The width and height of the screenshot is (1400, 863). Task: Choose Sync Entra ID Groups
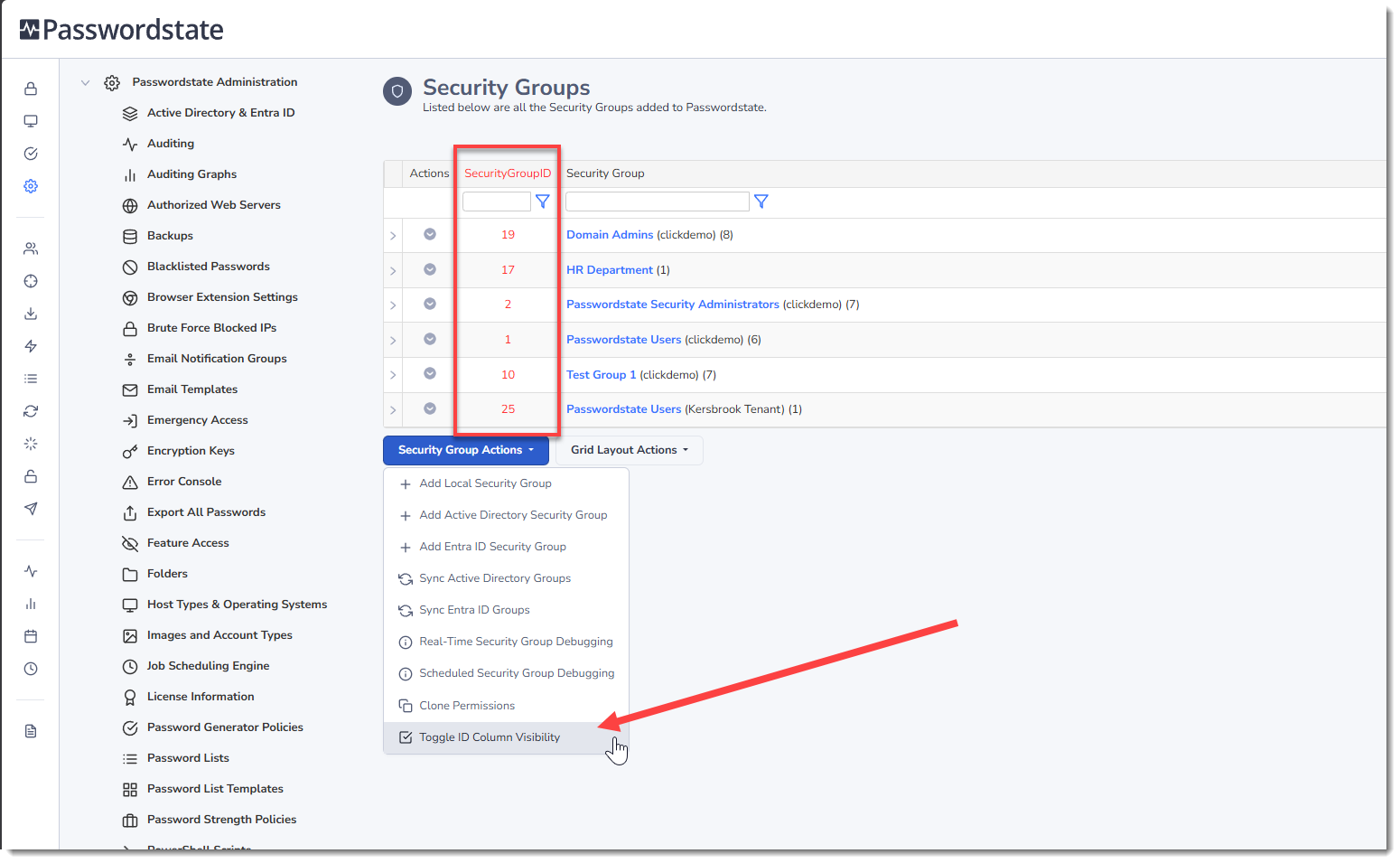tap(505, 610)
